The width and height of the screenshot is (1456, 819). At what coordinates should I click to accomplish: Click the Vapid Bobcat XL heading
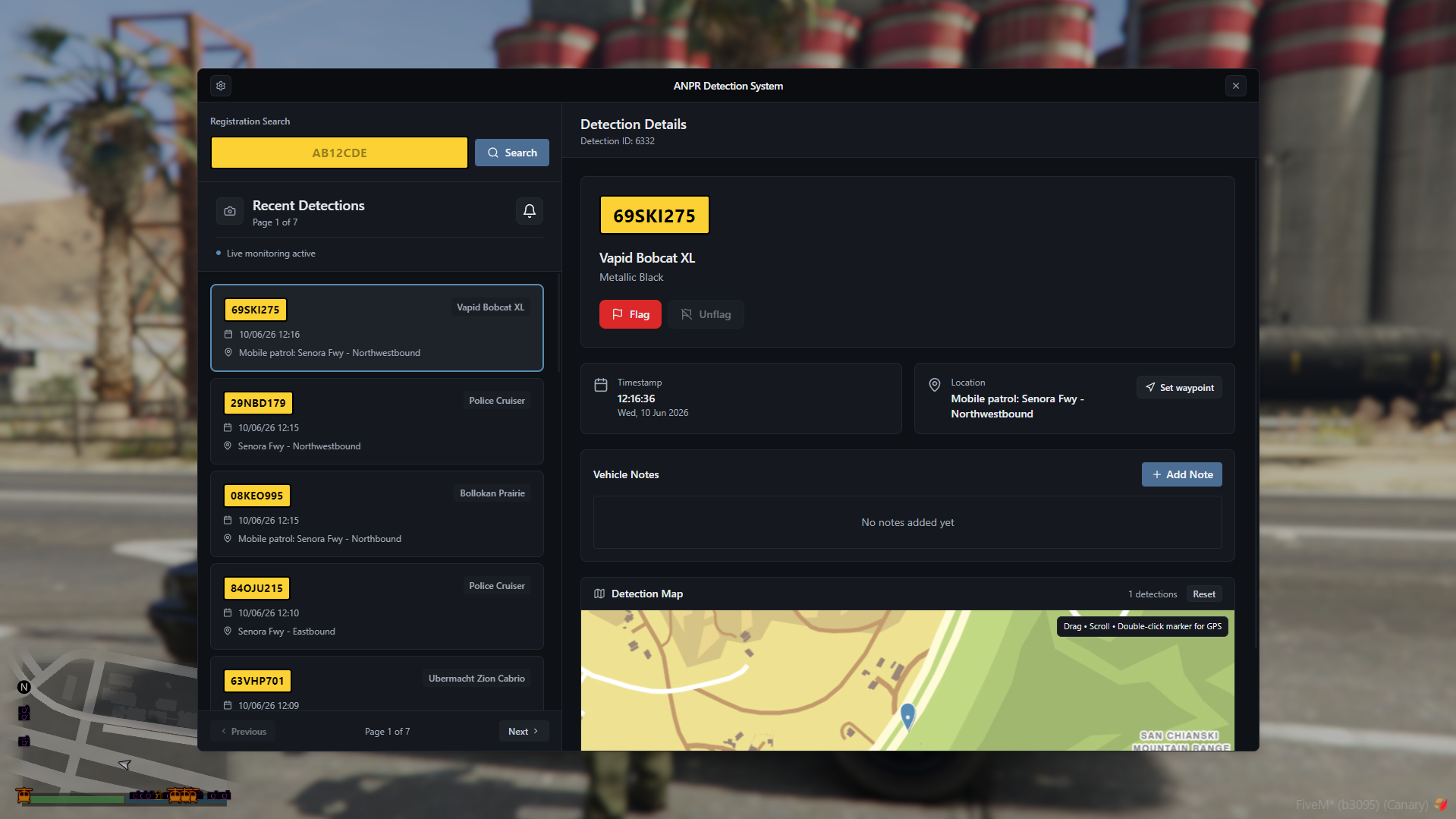point(647,258)
